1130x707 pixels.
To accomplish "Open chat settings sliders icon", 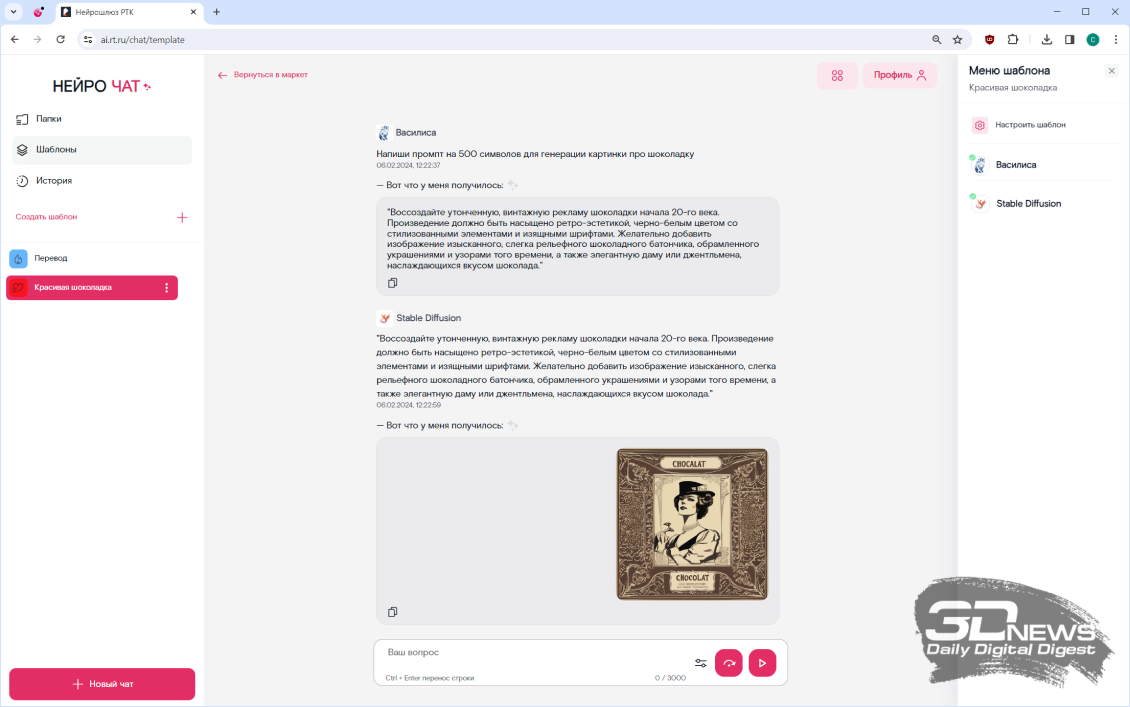I will click(x=700, y=663).
